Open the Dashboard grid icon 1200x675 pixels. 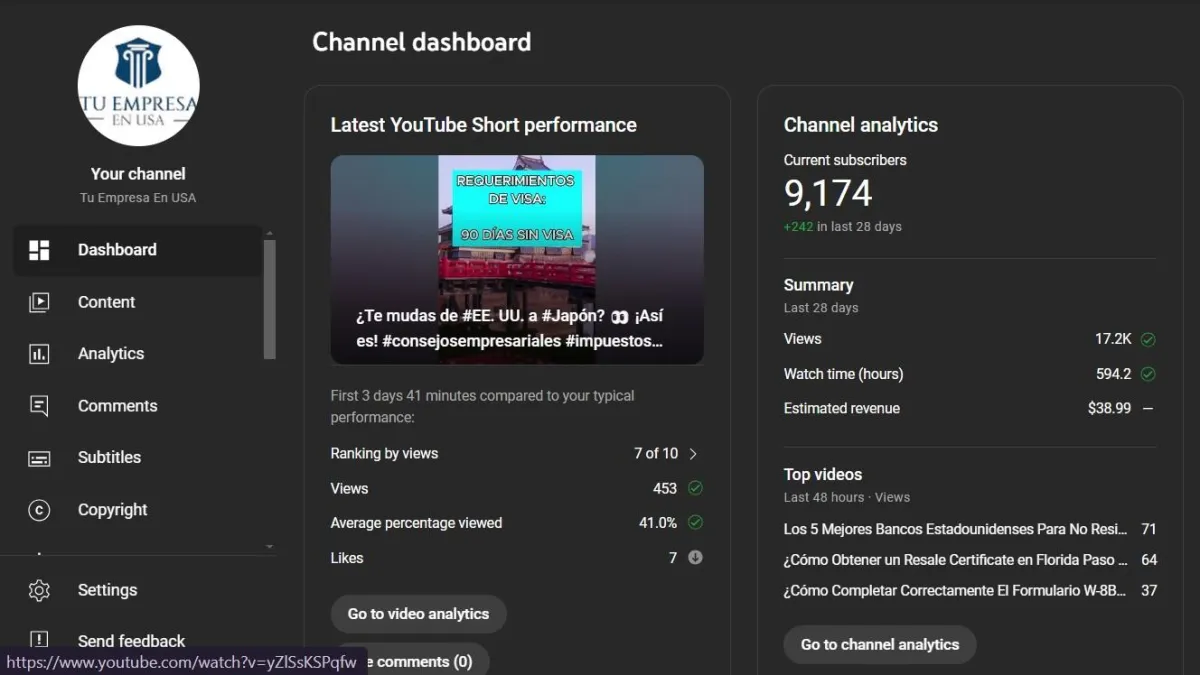click(x=39, y=250)
